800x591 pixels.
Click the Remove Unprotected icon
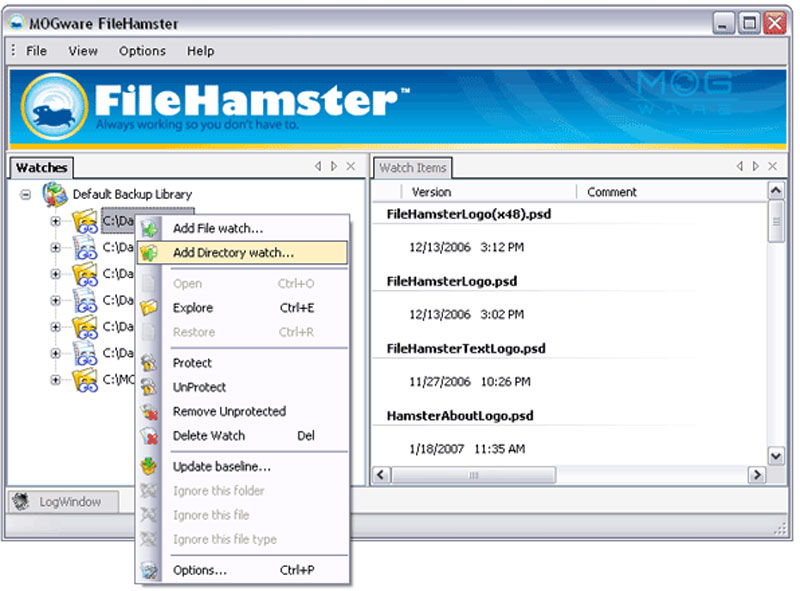149,411
